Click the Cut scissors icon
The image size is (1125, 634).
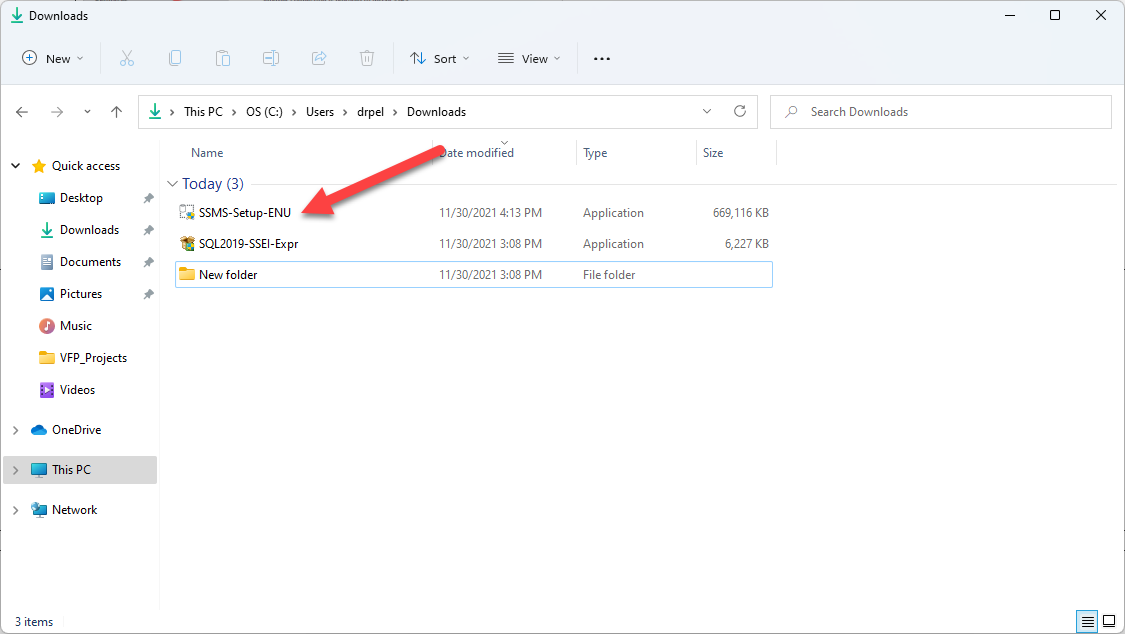(x=127, y=59)
